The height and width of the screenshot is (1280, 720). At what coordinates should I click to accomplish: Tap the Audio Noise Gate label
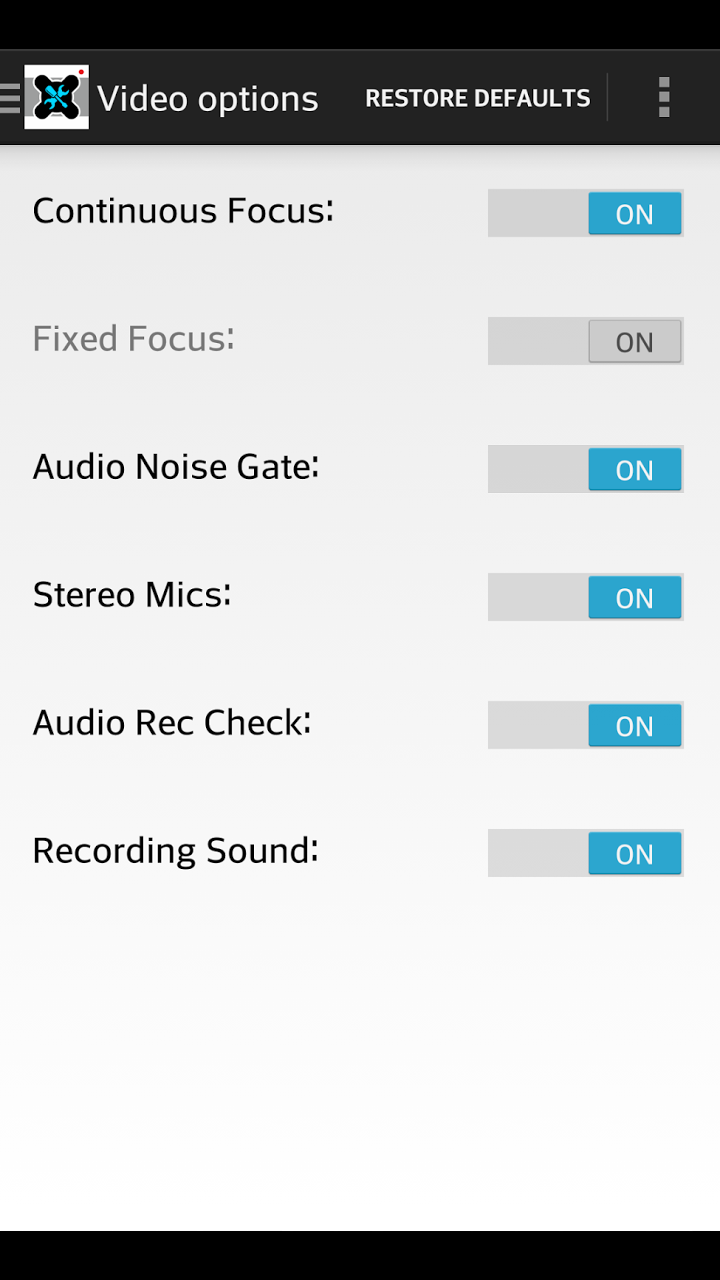click(x=176, y=467)
